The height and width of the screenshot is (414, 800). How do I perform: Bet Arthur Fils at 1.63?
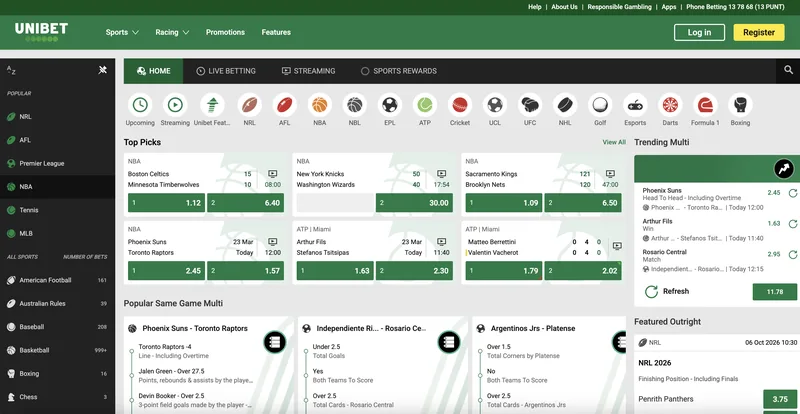click(x=335, y=271)
